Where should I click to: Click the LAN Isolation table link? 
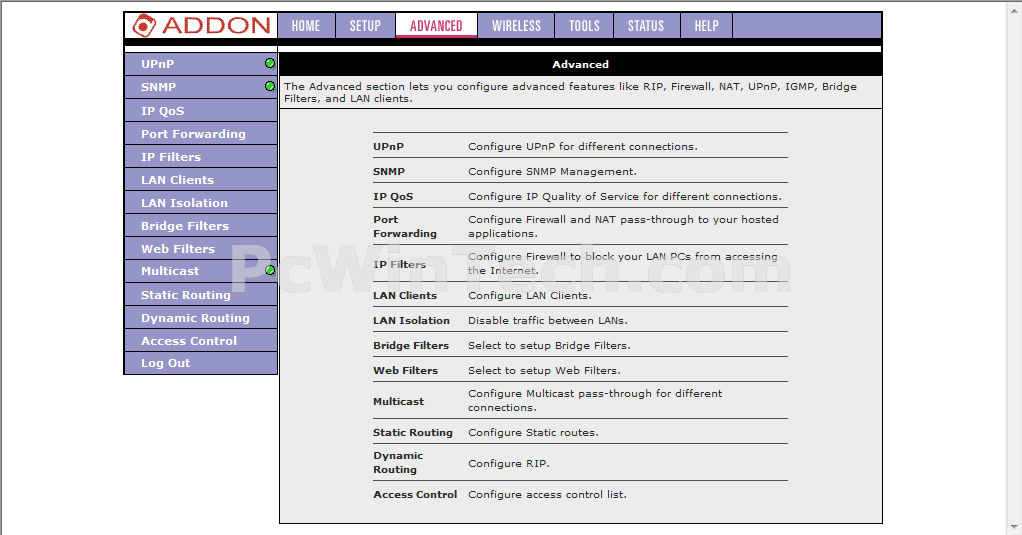pos(411,320)
